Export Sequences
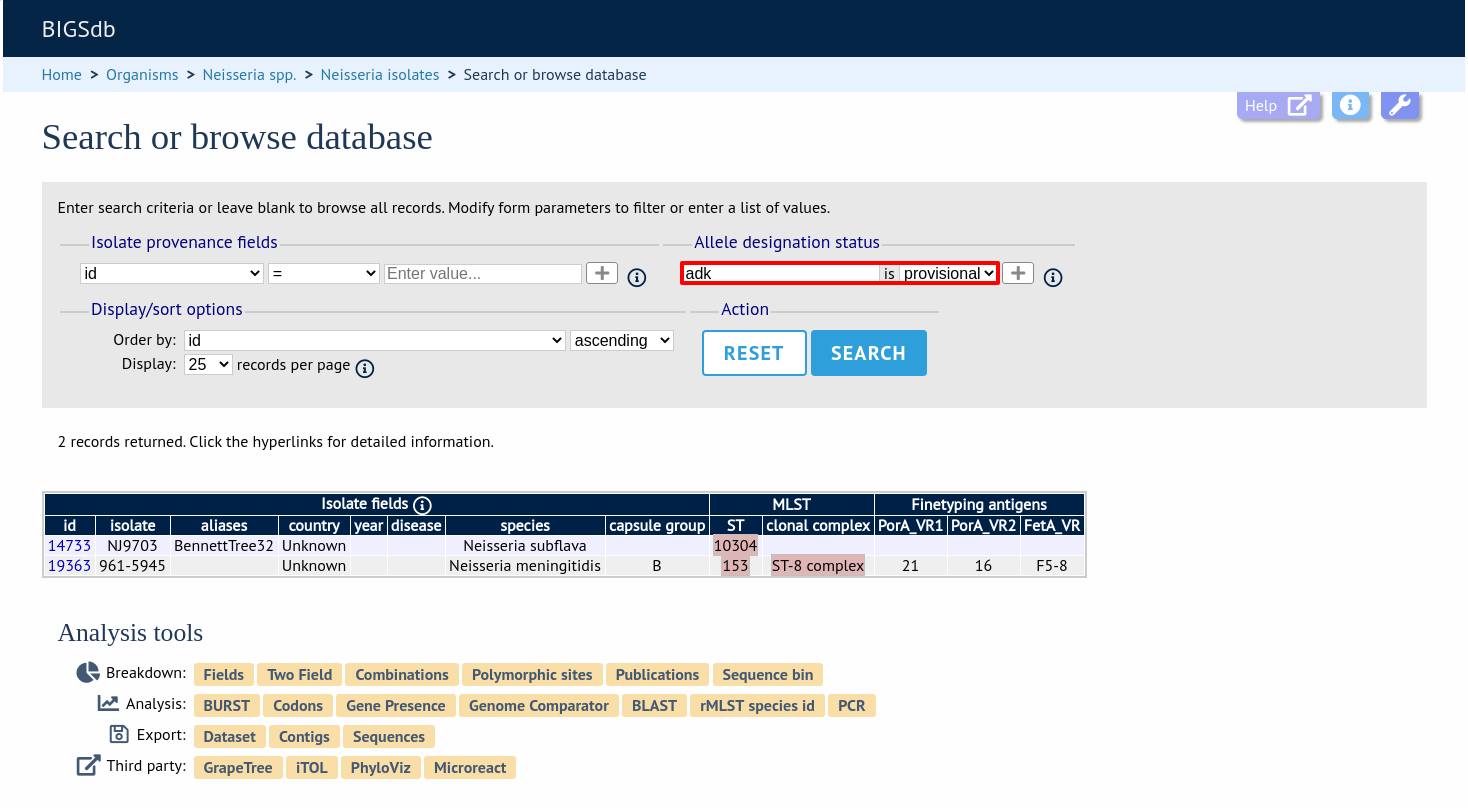 [x=389, y=737]
